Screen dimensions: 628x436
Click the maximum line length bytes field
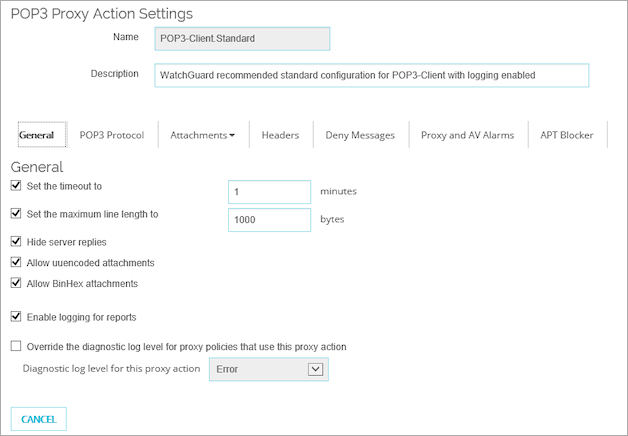point(269,219)
